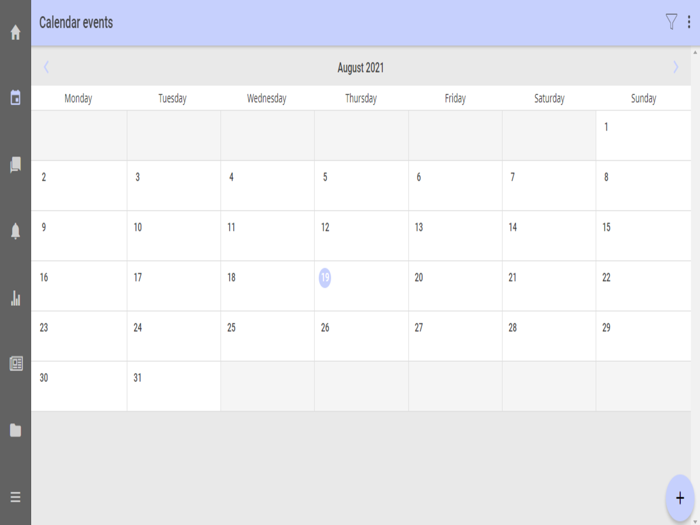Open the Home icon in sidebar
Image resolution: width=700 pixels, height=525 pixels.
pos(15,33)
